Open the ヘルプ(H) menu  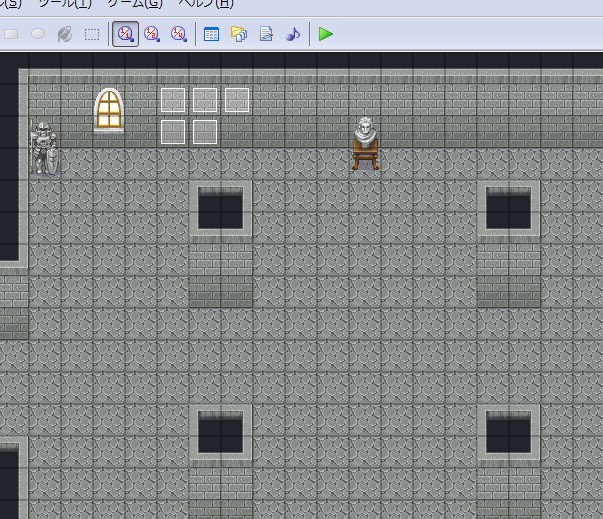tap(206, 4)
